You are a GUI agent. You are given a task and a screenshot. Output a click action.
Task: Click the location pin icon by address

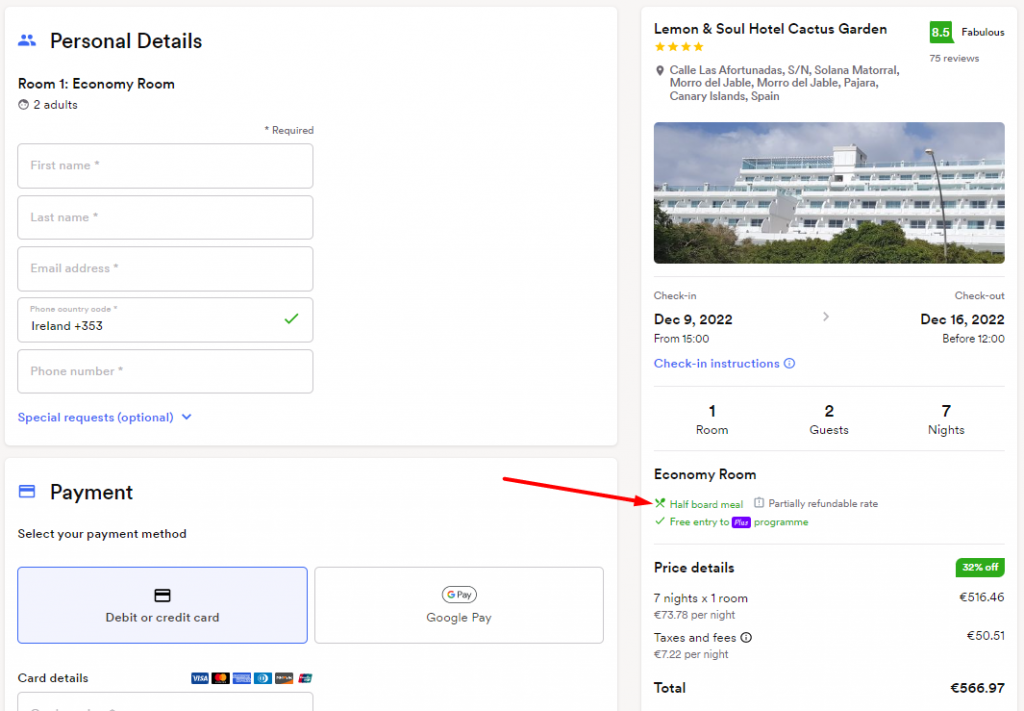tap(660, 71)
